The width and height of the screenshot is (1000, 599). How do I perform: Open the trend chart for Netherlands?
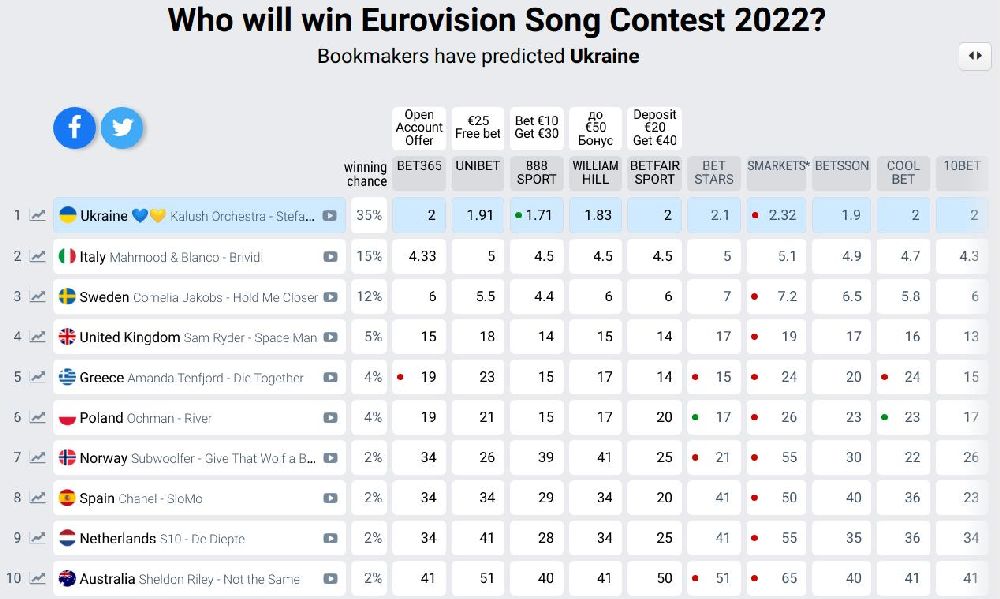[38, 538]
